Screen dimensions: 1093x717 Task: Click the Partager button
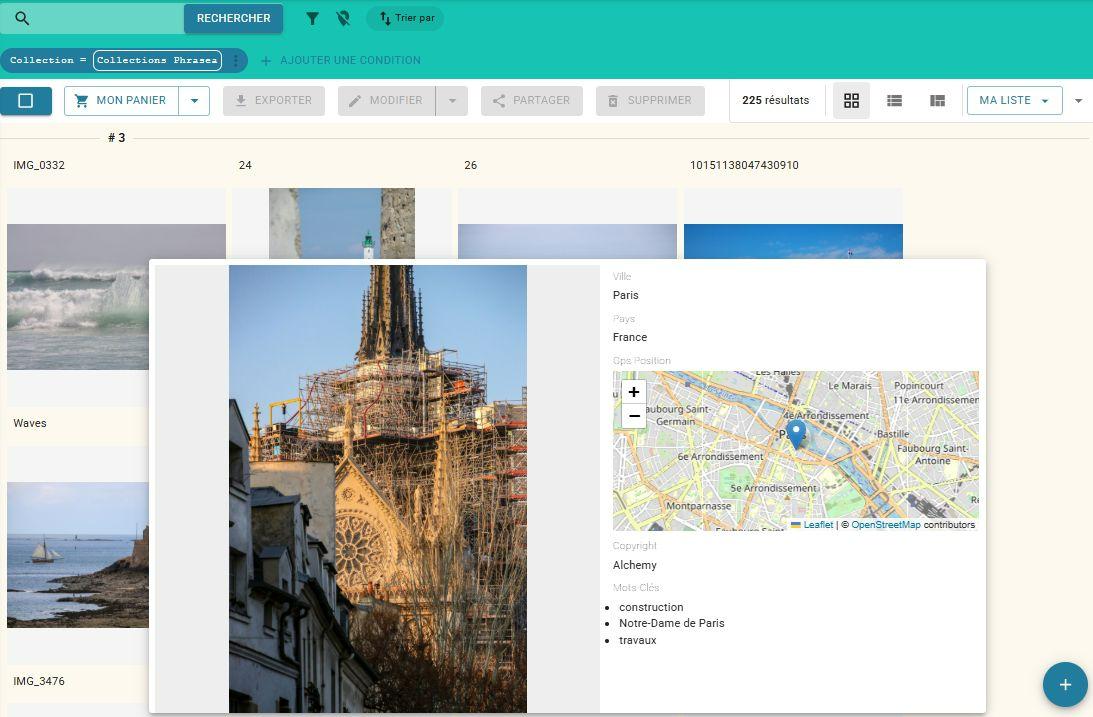[532, 101]
